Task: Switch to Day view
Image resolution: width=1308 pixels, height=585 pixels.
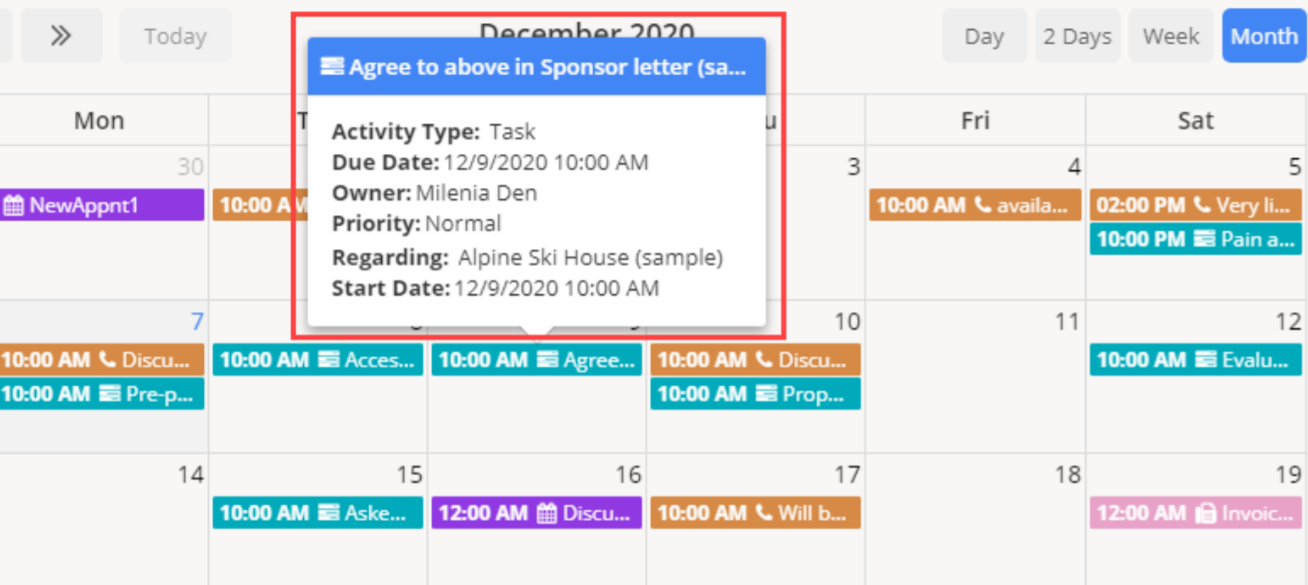Action: point(984,36)
